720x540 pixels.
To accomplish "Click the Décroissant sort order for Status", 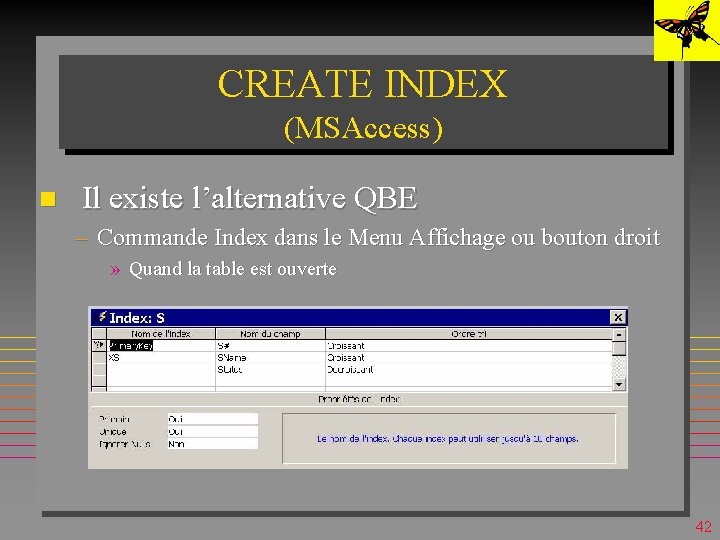I will pos(469,370).
